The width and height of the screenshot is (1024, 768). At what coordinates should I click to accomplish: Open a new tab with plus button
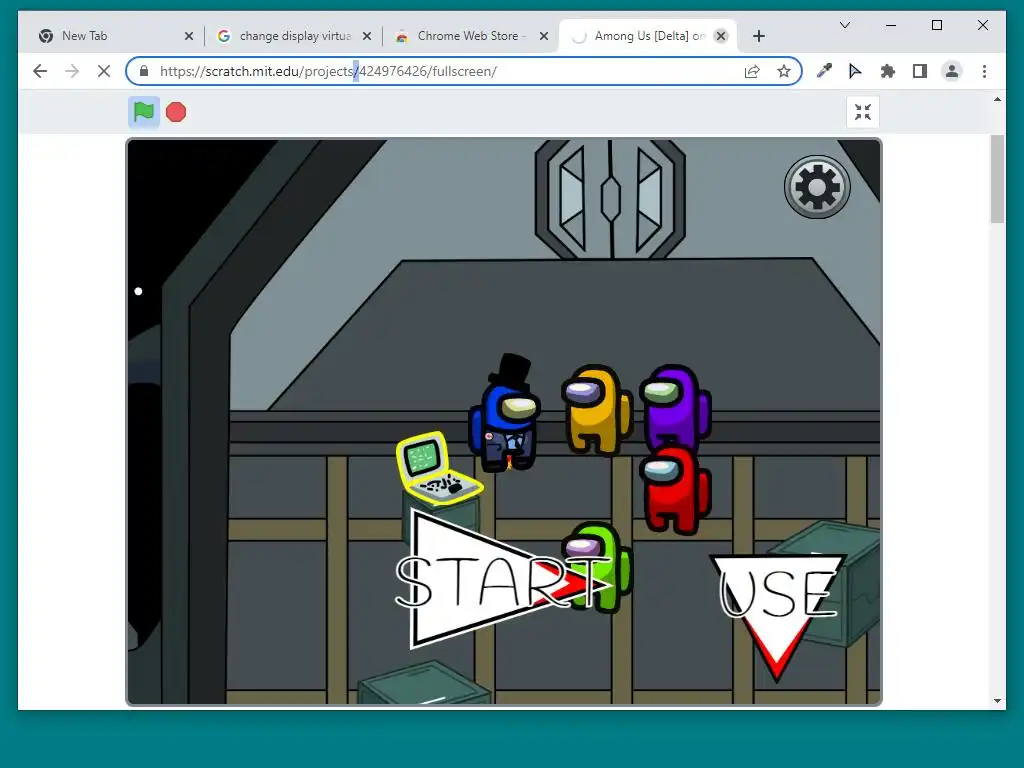point(758,36)
